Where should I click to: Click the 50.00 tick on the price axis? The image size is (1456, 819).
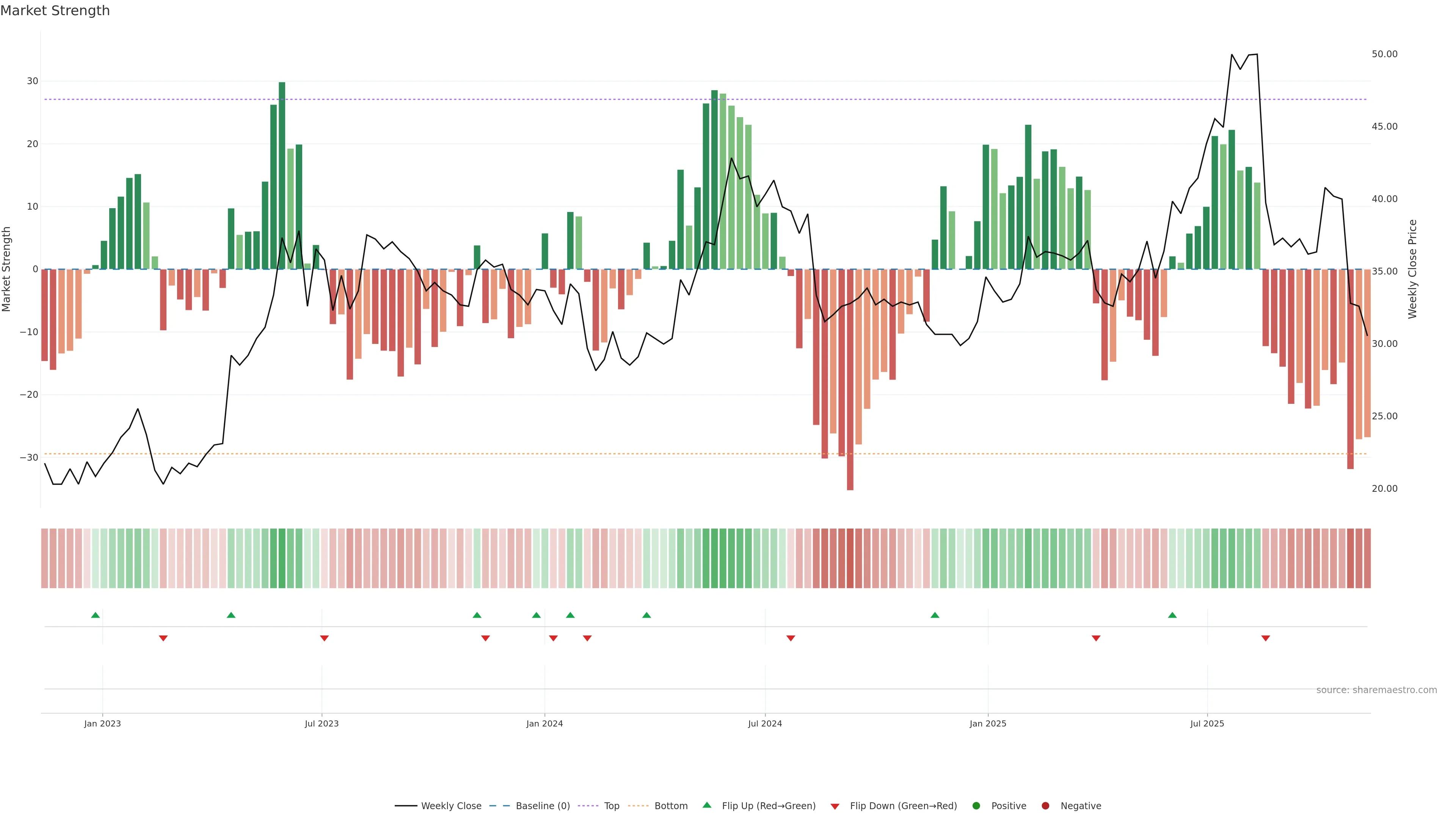point(1384,54)
